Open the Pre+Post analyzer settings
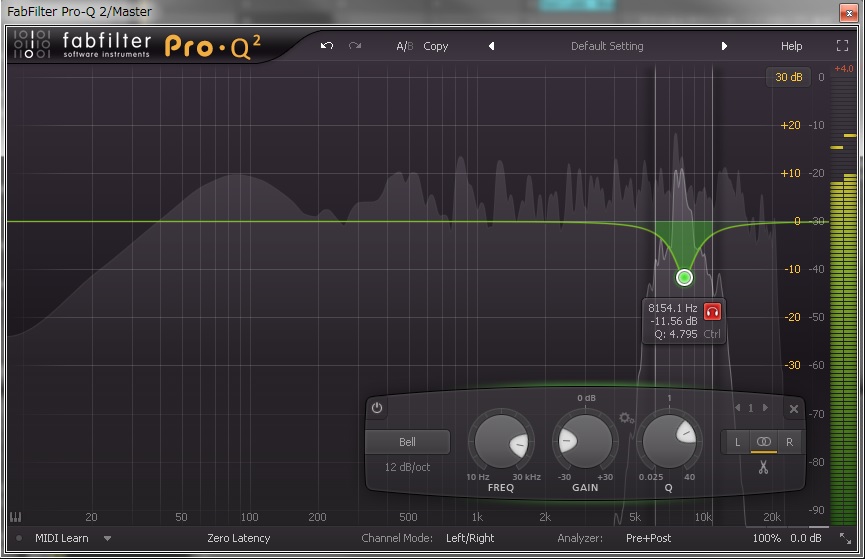Image resolution: width=865 pixels, height=559 pixels. coord(648,538)
